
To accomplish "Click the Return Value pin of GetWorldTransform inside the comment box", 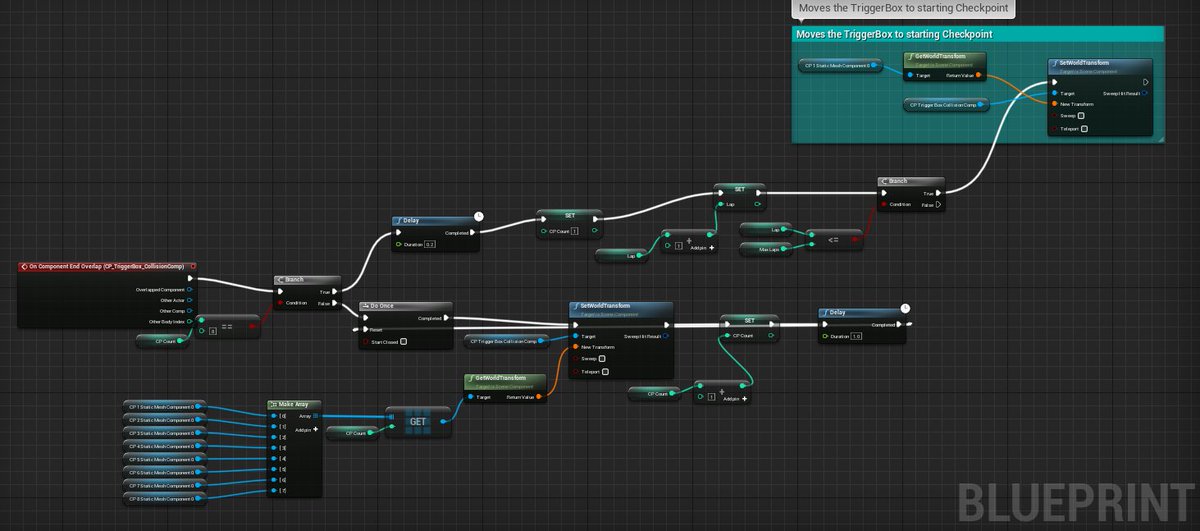I will click(978, 74).
